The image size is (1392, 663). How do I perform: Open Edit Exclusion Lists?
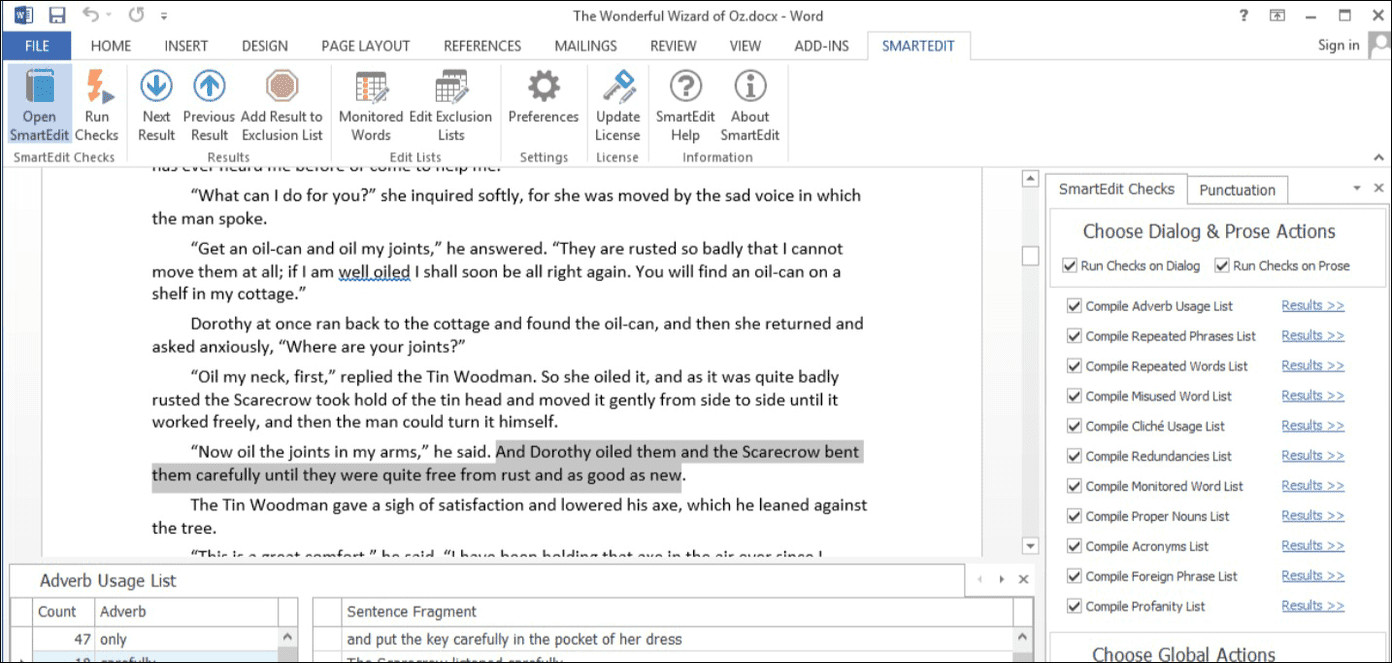point(451,105)
